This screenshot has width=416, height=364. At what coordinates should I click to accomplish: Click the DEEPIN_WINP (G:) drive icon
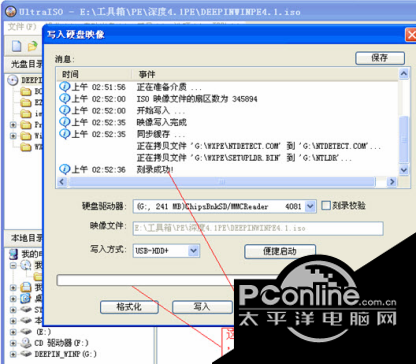tap(25, 354)
